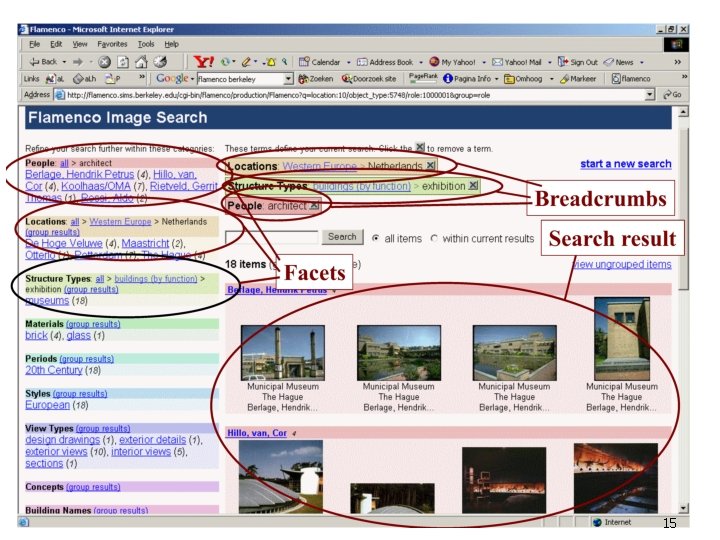This screenshot has height=540, width=720.
Task: Click the page scrollbar down arrow
Action: [x=683, y=508]
